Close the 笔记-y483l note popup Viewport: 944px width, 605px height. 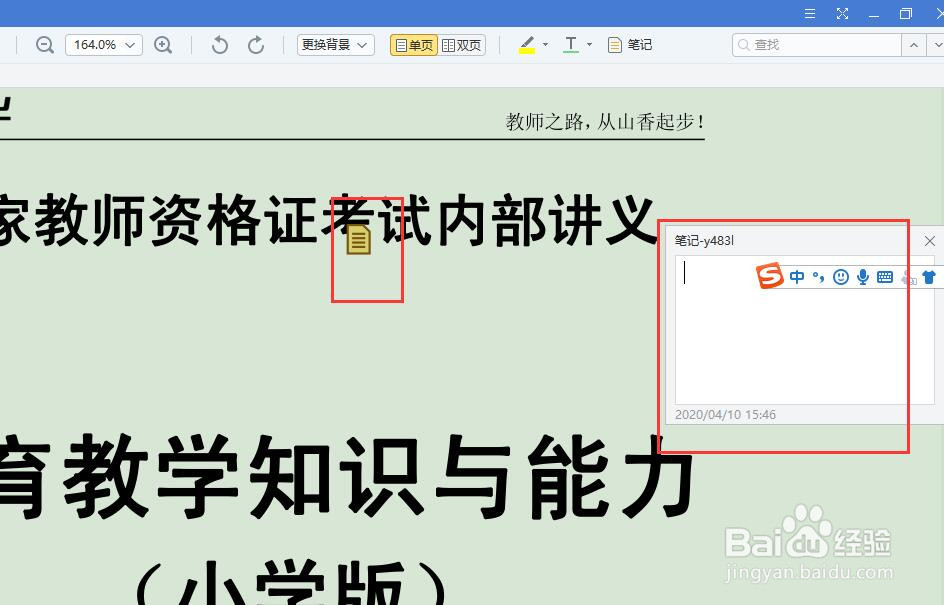[930, 241]
